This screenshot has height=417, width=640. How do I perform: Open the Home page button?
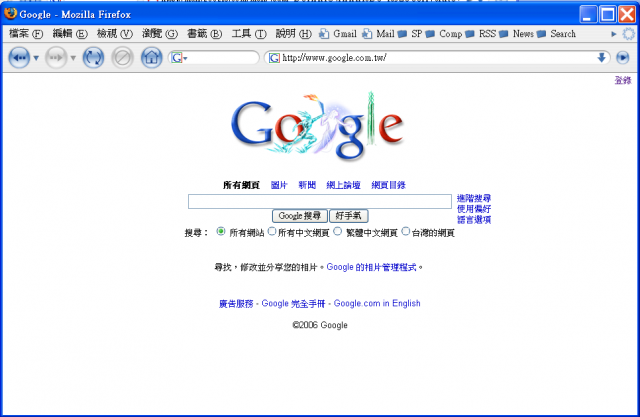(151, 58)
